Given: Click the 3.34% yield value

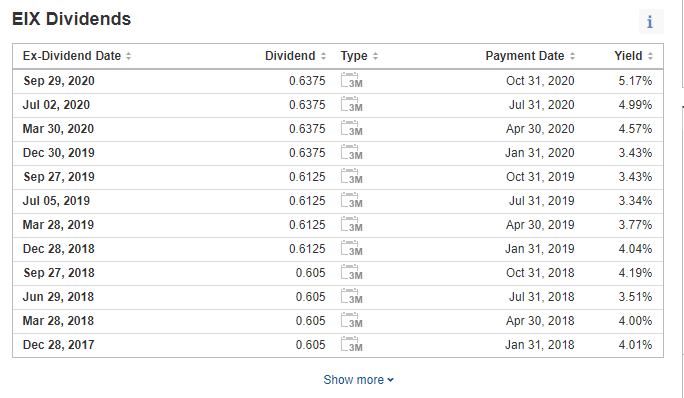Looking at the screenshot, I should click(x=635, y=201).
